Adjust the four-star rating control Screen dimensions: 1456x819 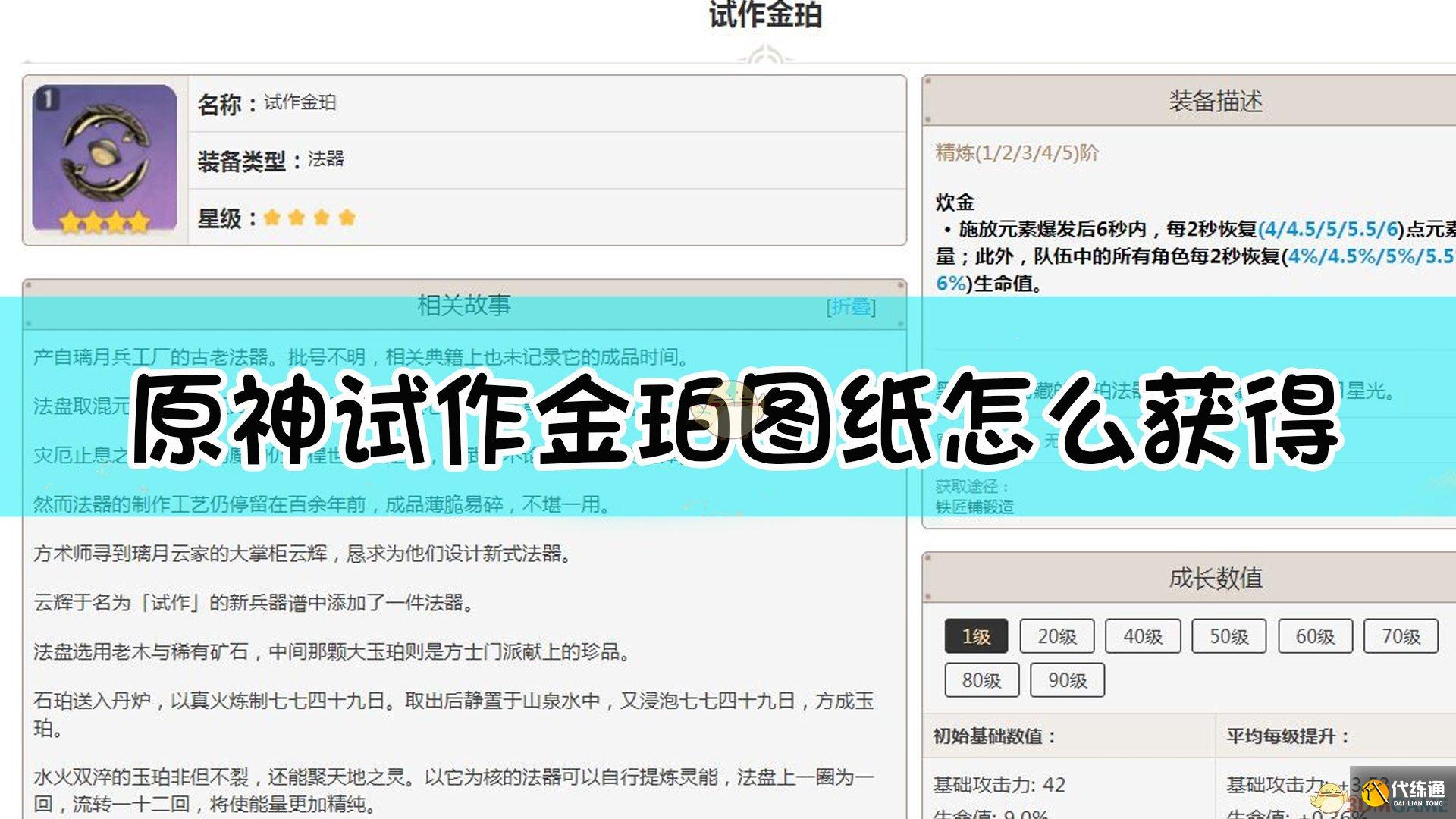(309, 218)
